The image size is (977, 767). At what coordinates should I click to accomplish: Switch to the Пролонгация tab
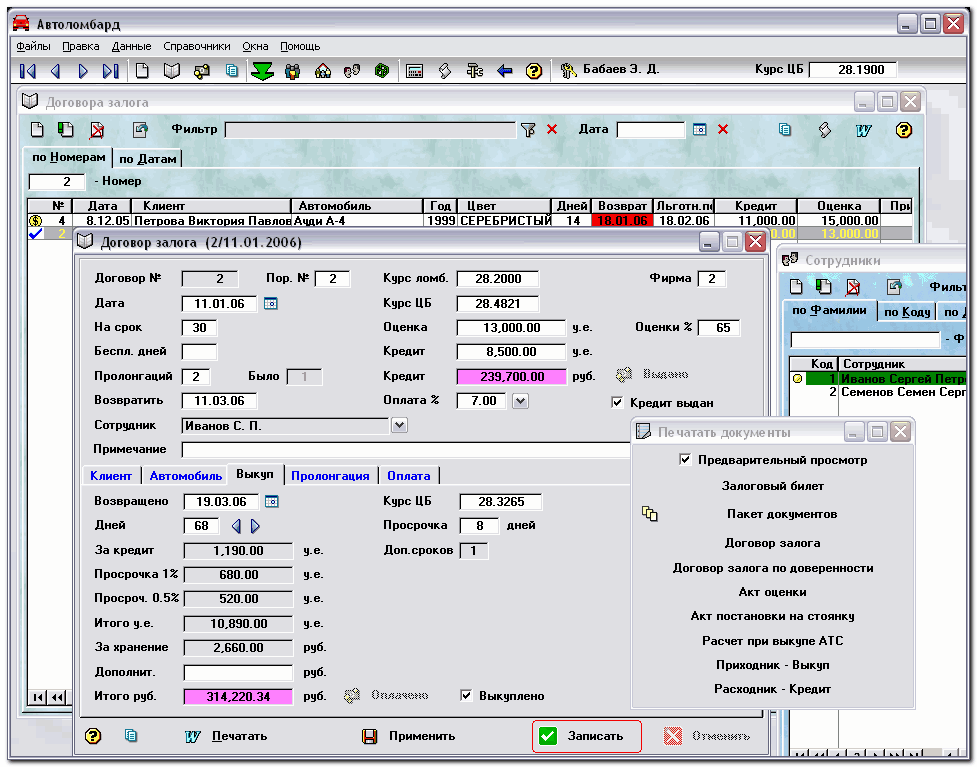[330, 476]
